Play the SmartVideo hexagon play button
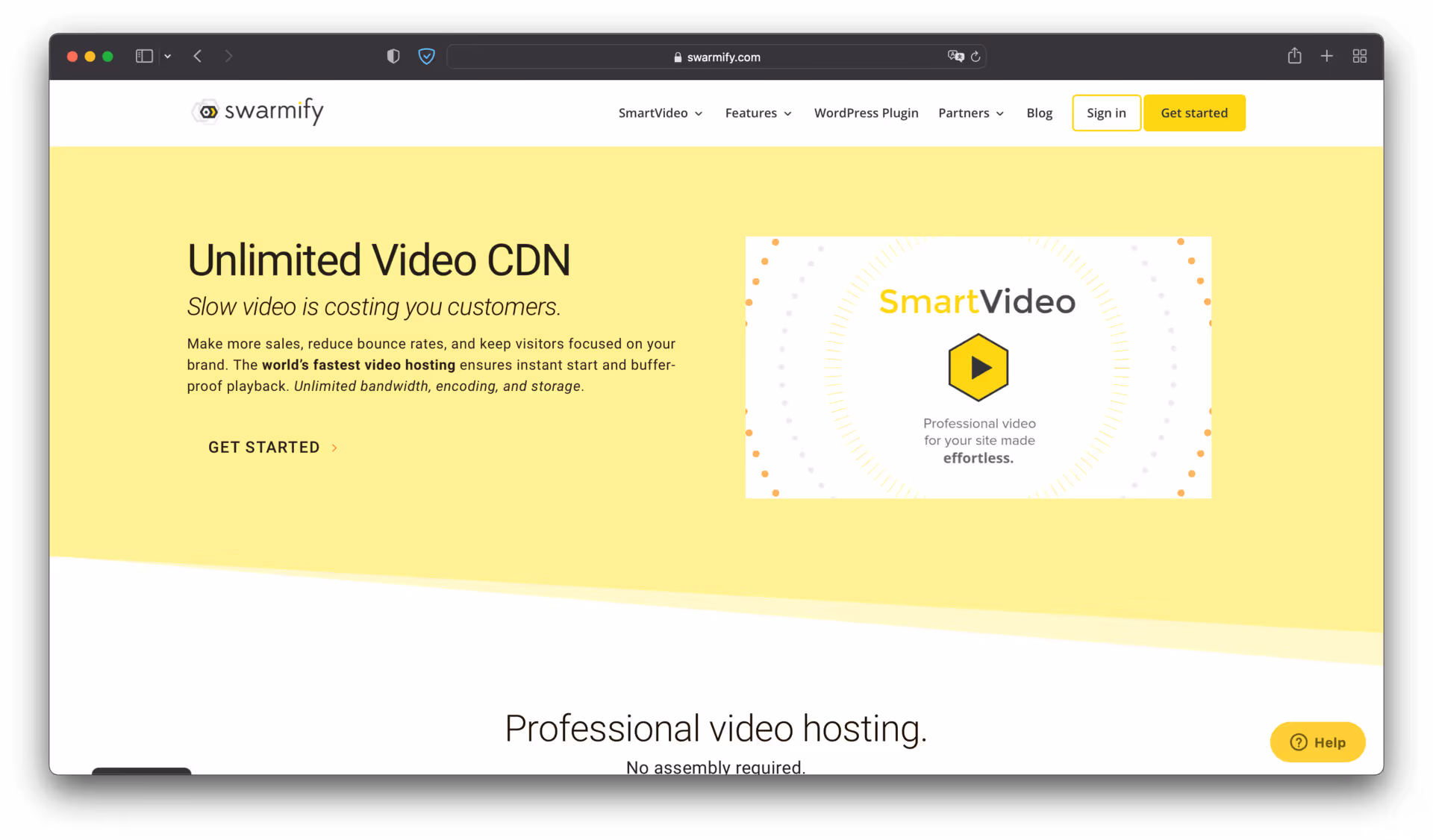The image size is (1433, 840). click(x=978, y=367)
